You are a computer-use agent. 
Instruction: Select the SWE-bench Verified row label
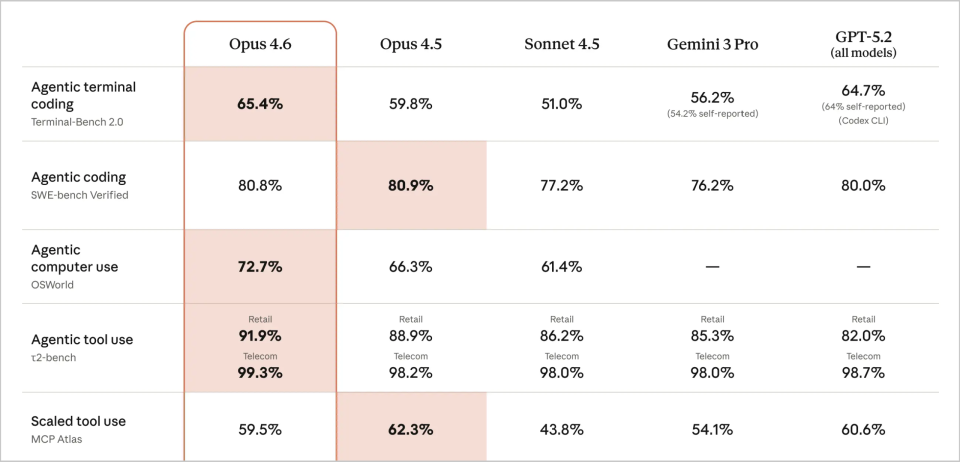[x=80, y=195]
